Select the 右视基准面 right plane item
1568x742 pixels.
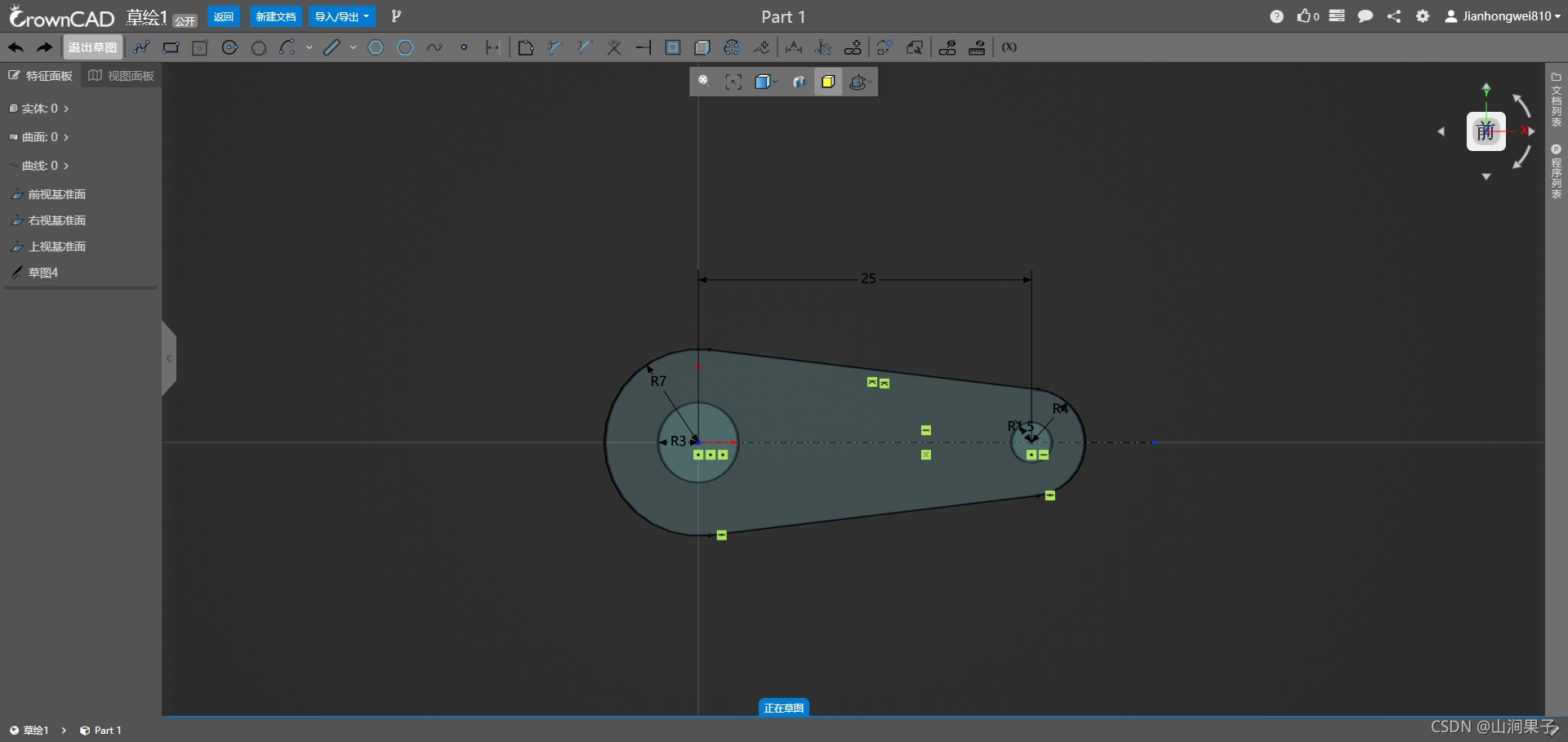(49, 220)
